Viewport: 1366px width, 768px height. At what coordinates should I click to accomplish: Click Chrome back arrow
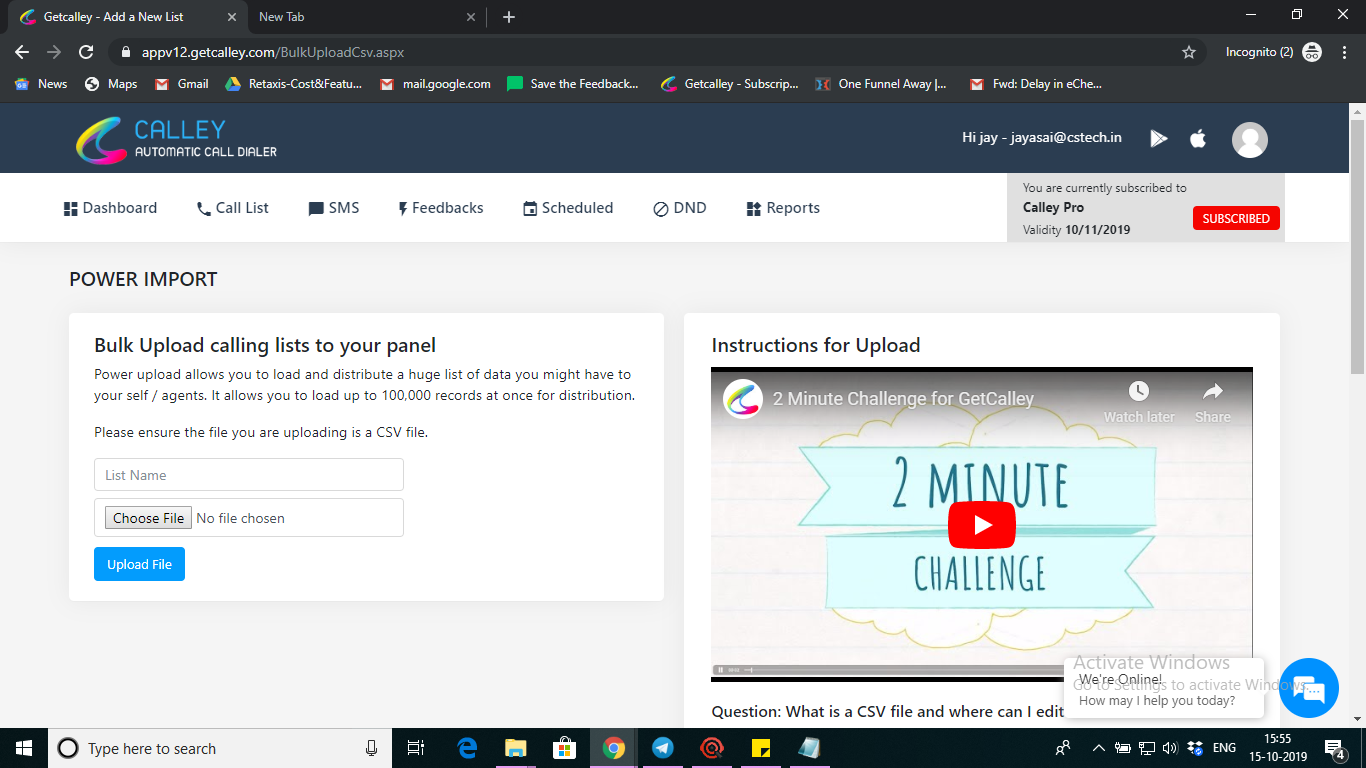(x=22, y=52)
